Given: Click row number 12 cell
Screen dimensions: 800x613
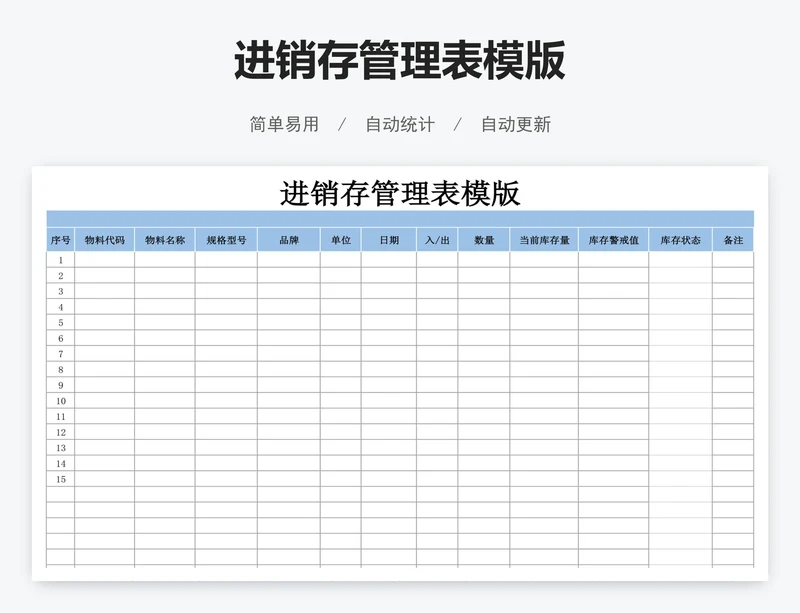Looking at the screenshot, I should pos(61,432).
